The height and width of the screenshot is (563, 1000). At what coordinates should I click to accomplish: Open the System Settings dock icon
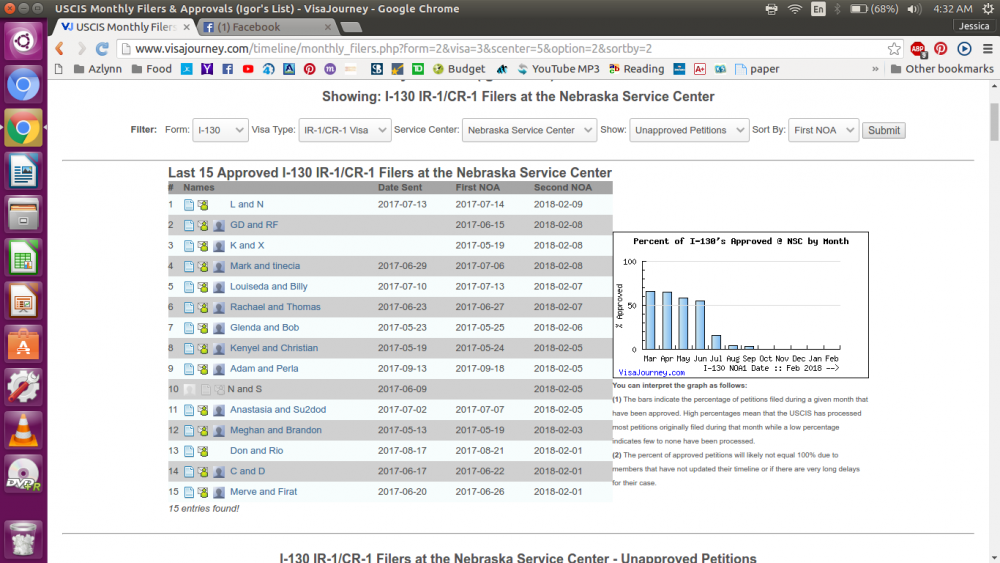[x=23, y=387]
